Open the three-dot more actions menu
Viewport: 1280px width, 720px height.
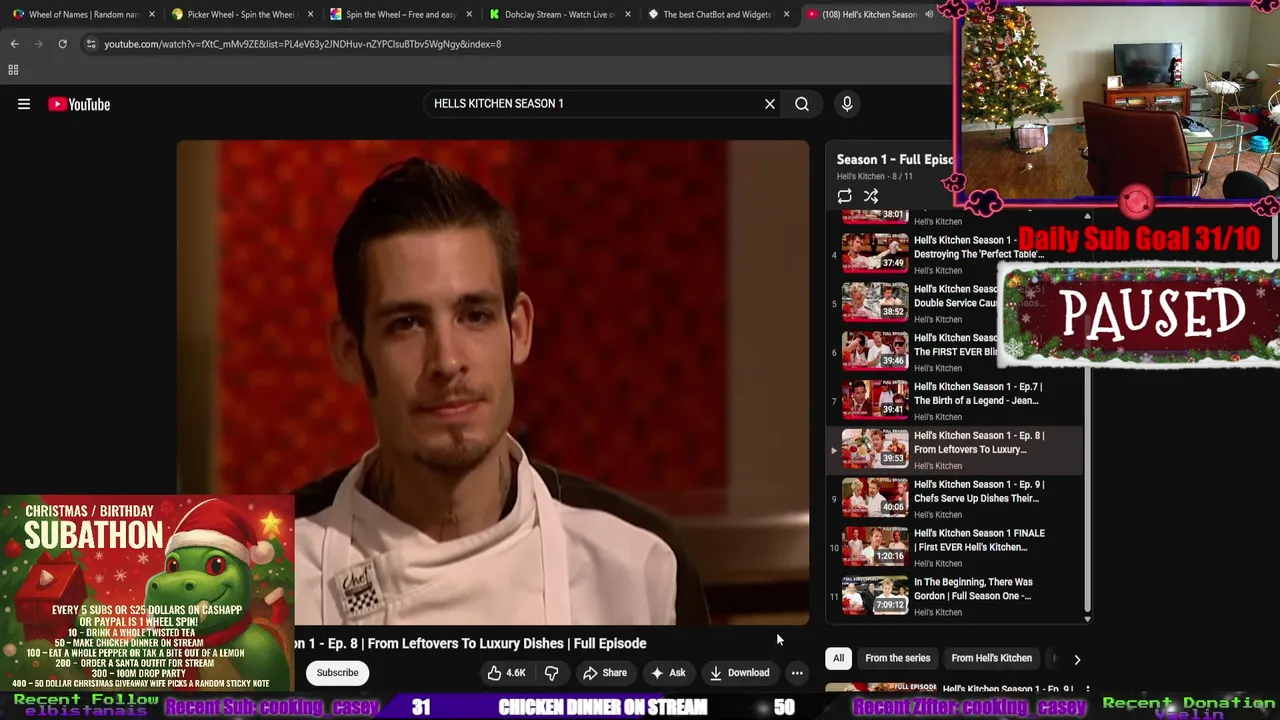tap(797, 673)
